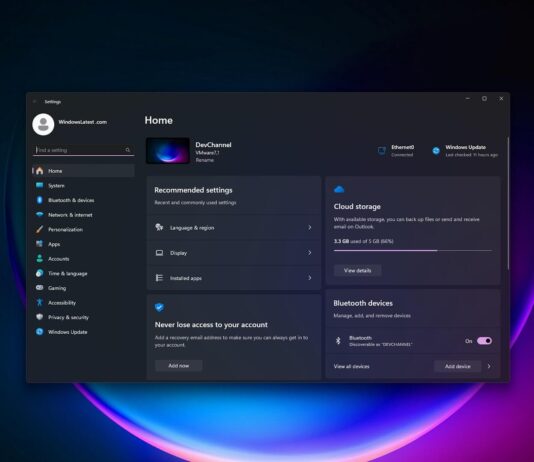Click the Accessibility figure icon
Screen dimensions: 534x462
coord(40,302)
